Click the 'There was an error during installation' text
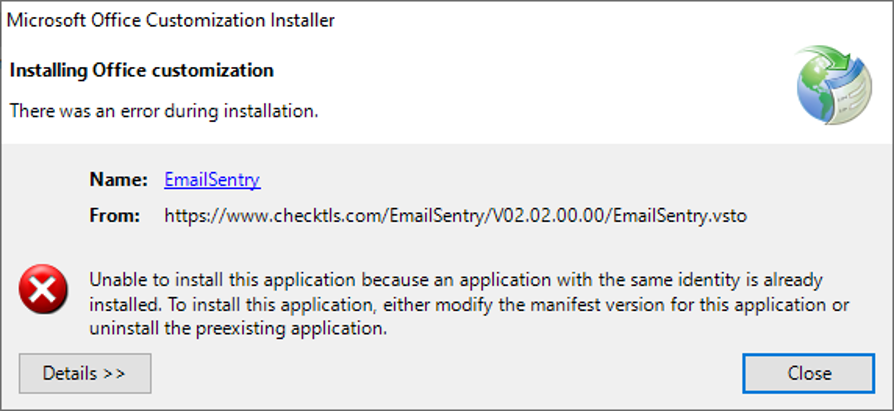894x411 pixels. 164,110
